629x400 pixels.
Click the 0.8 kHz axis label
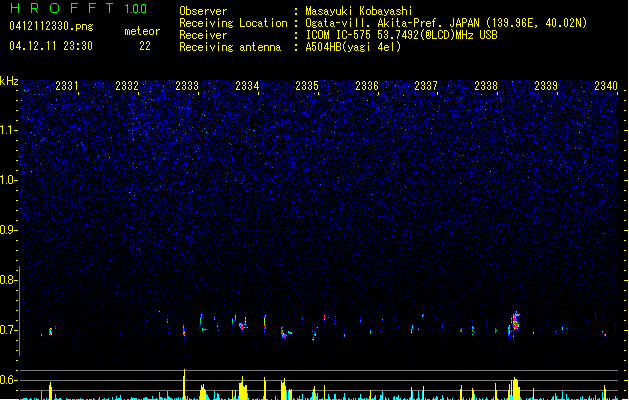click(9, 280)
